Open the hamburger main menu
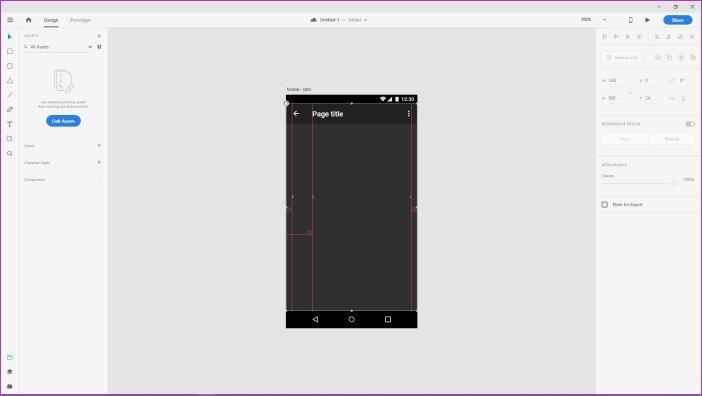702x396 pixels. coord(10,20)
